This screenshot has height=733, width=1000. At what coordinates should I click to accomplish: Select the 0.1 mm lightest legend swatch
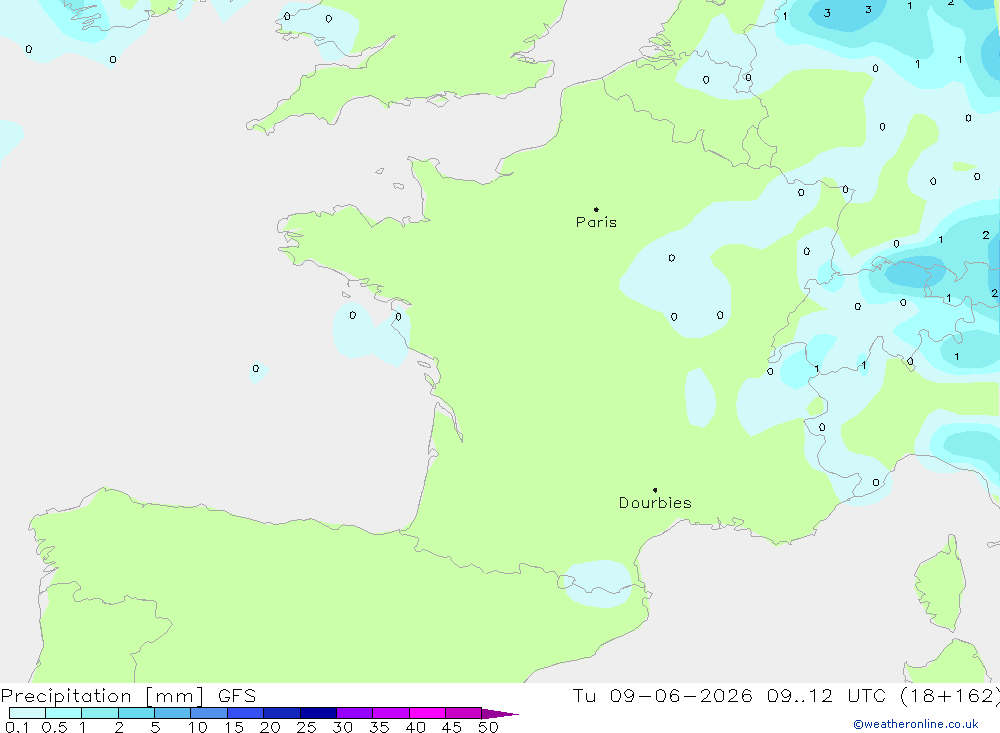27,713
